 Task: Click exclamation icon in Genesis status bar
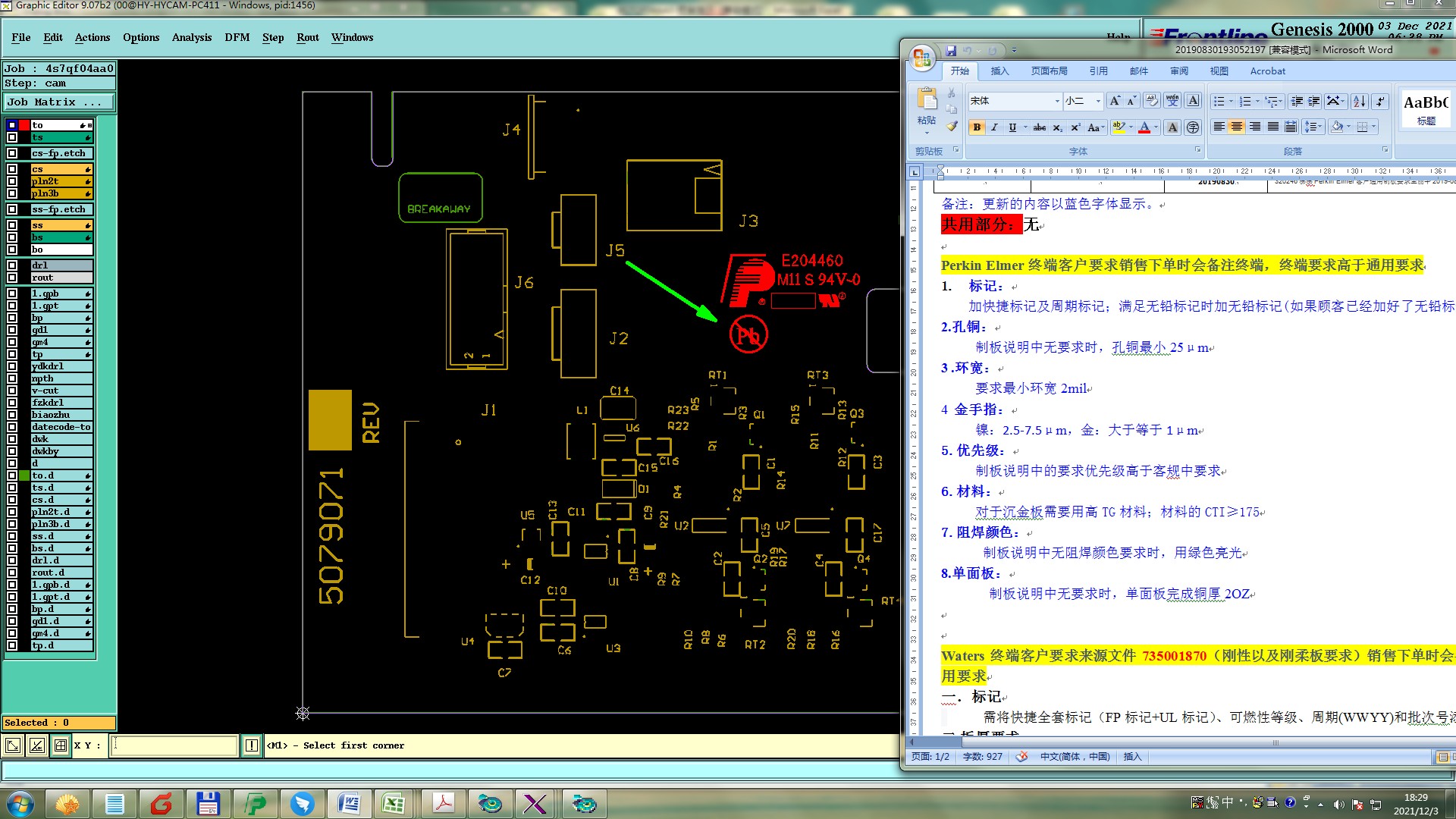point(252,745)
